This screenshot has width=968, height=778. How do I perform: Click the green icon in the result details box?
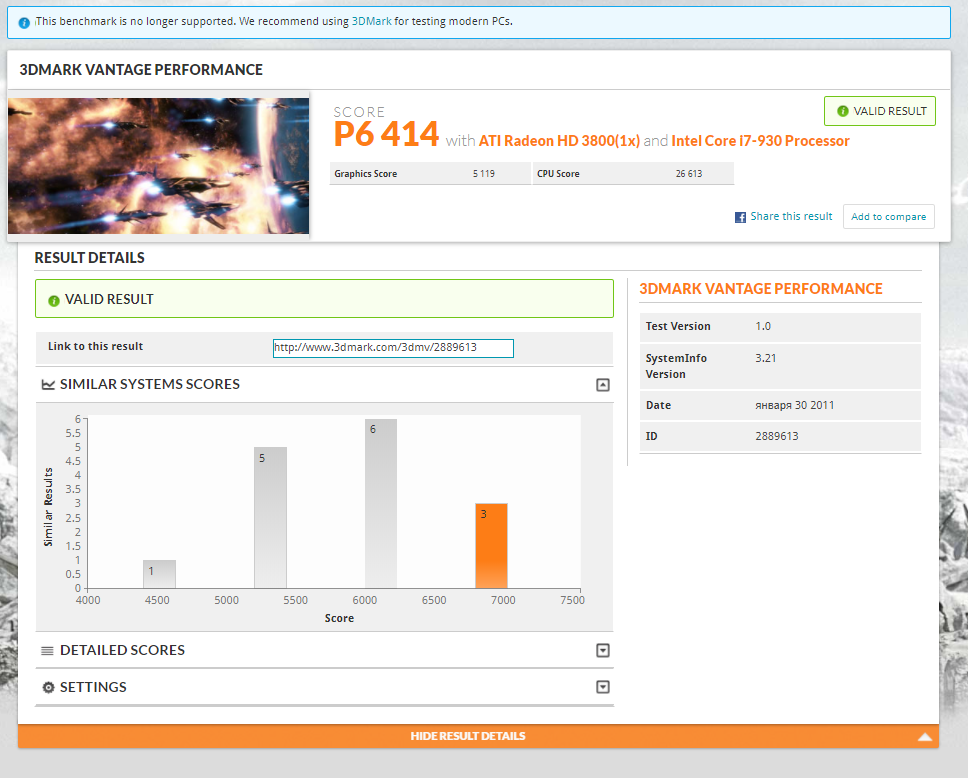(x=54, y=301)
